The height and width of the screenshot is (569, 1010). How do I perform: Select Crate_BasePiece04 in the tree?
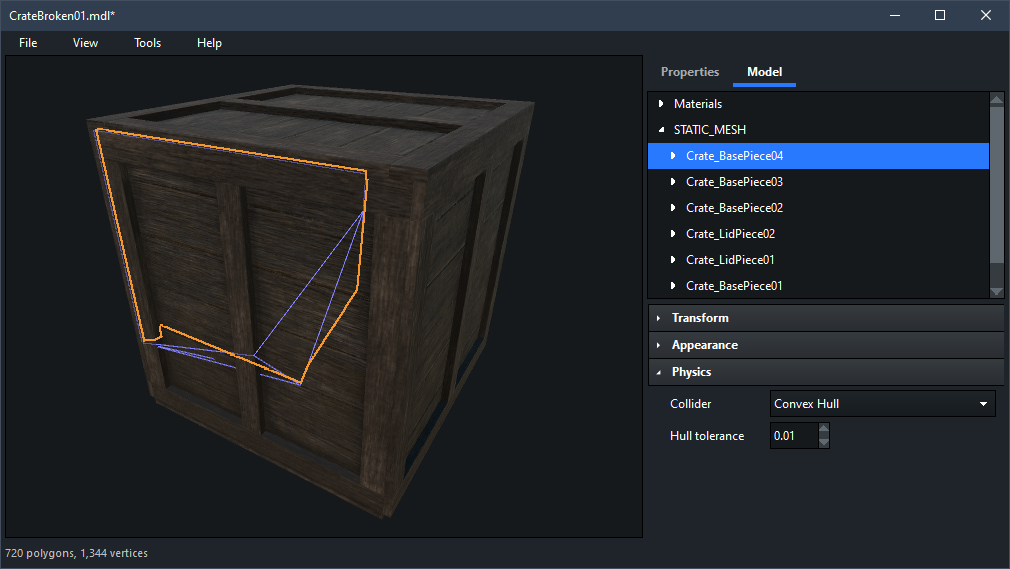coord(818,156)
